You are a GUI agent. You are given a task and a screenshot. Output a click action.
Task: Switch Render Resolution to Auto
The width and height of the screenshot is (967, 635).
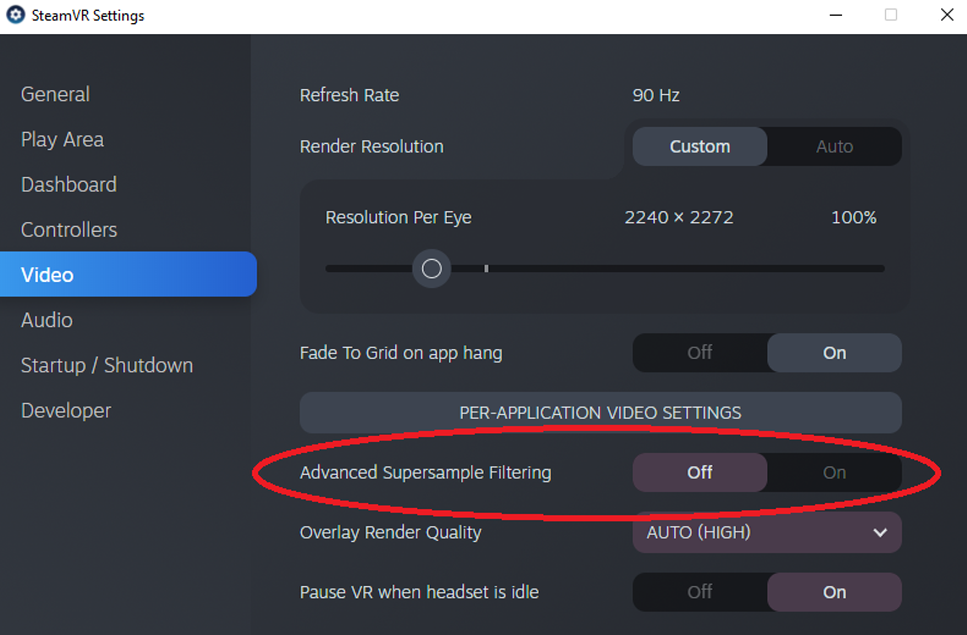coord(834,147)
